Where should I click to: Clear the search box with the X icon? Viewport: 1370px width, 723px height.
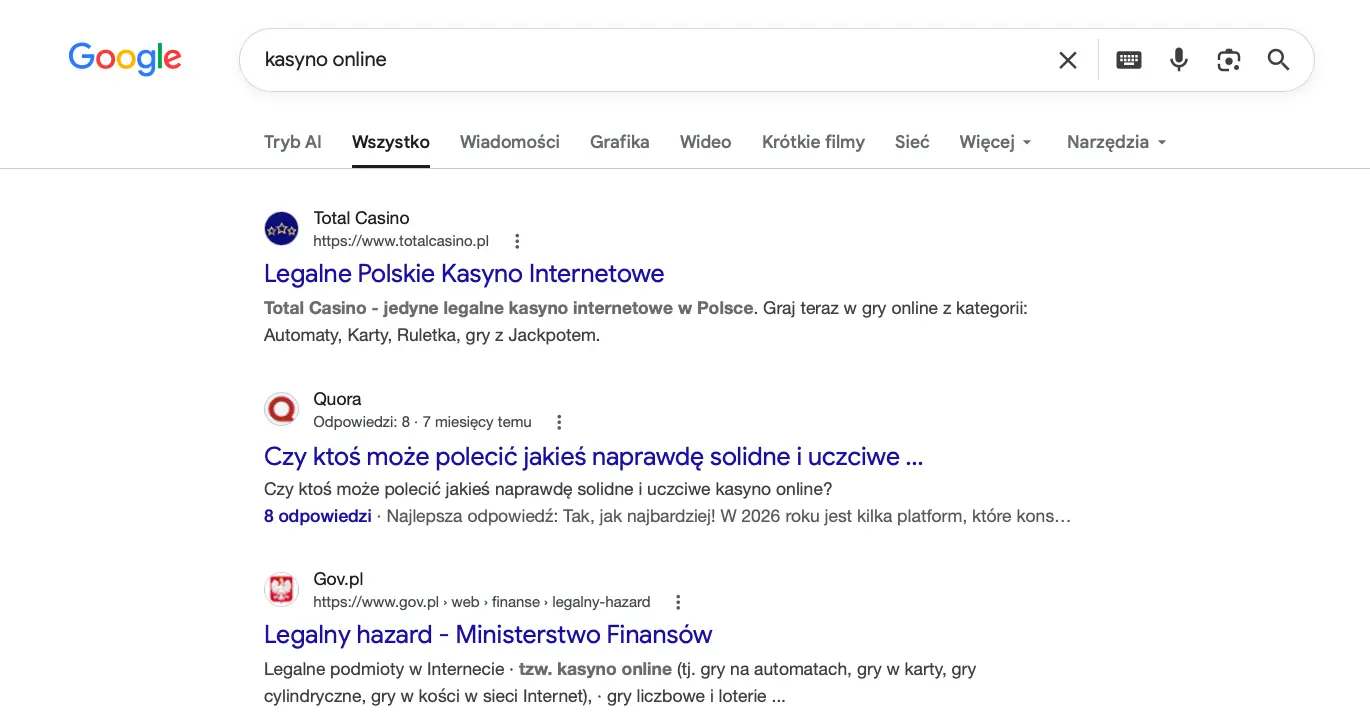(1068, 60)
